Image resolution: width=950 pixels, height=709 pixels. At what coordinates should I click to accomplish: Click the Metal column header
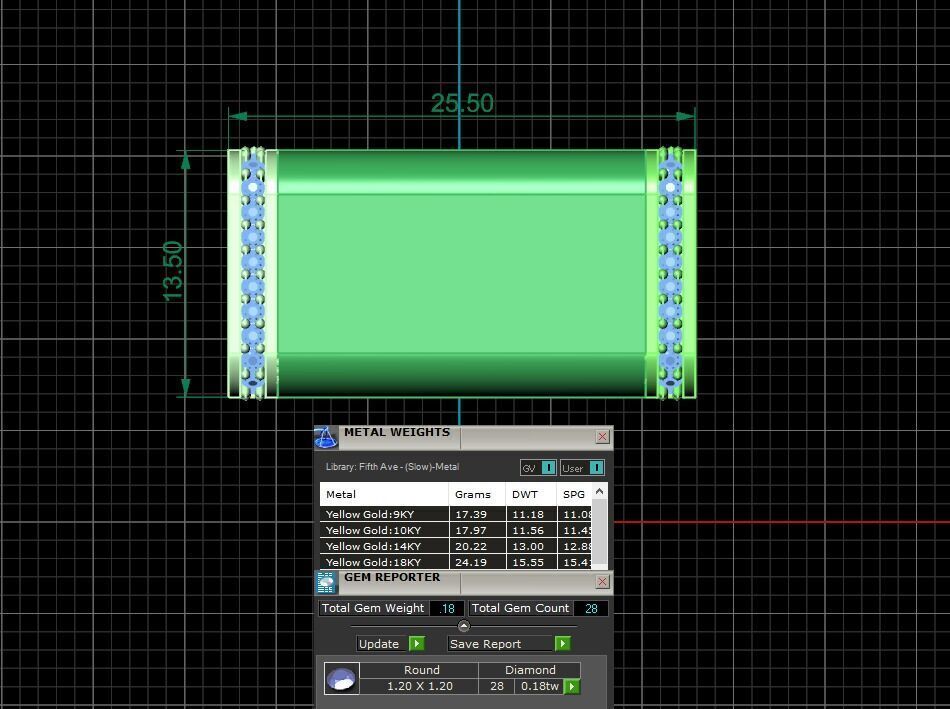pos(384,494)
